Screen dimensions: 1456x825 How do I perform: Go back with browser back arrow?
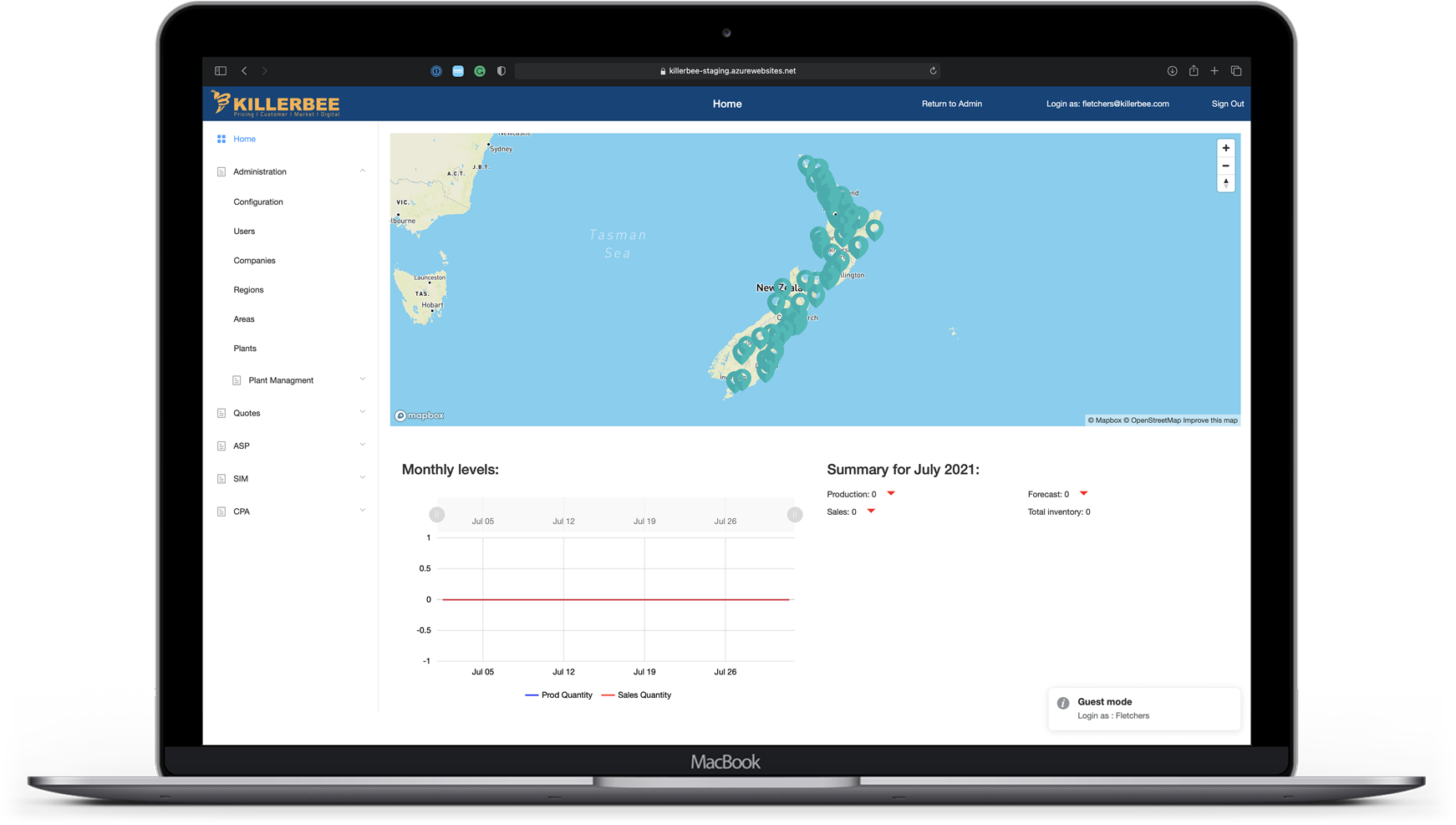pos(244,71)
